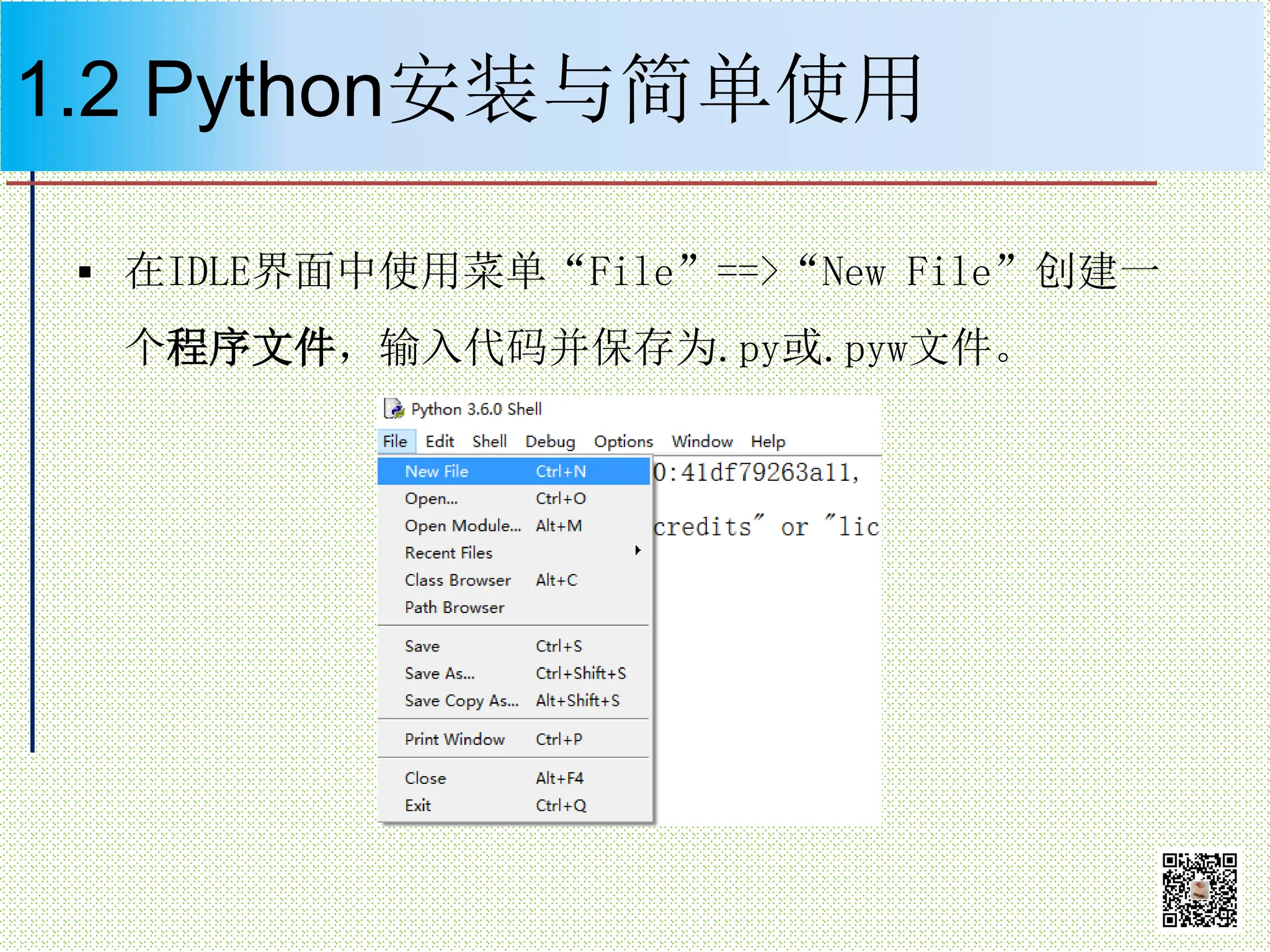Choose Save As... in the File menu
The width and height of the screenshot is (1270, 952).
click(513, 673)
